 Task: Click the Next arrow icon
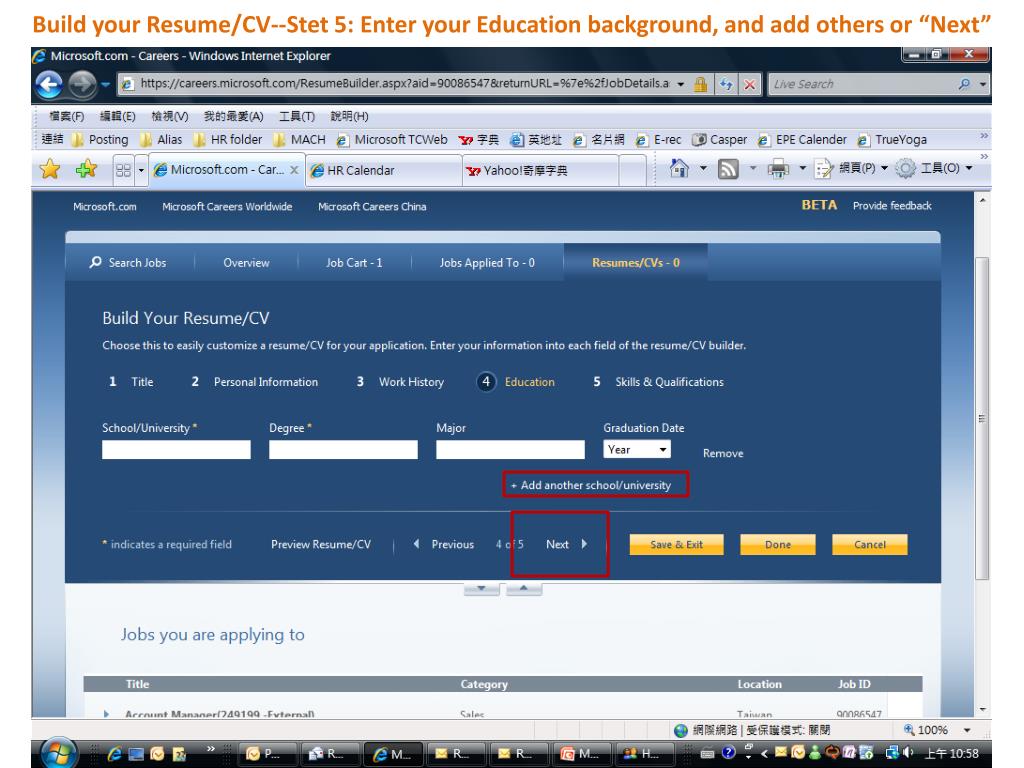pyautogui.click(x=584, y=544)
